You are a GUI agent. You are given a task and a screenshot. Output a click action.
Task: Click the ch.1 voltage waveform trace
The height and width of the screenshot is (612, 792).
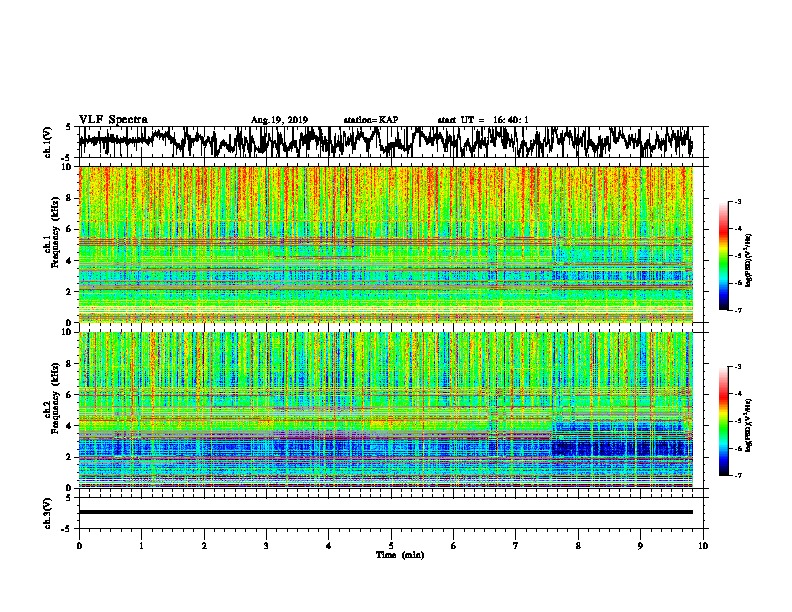[x=385, y=142]
